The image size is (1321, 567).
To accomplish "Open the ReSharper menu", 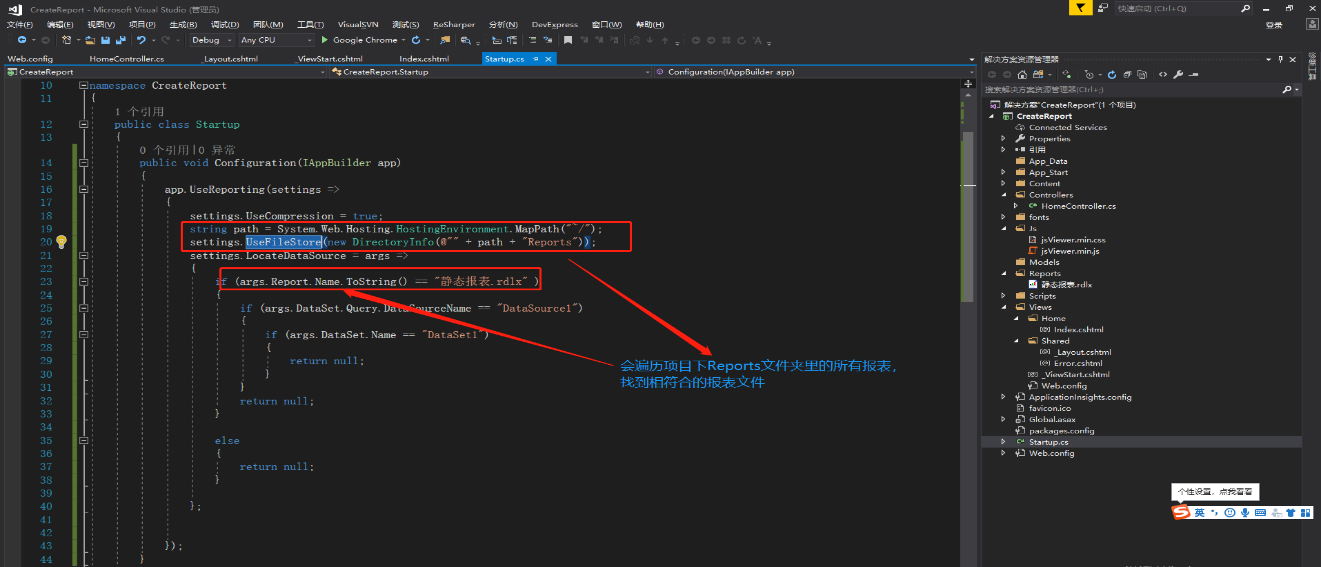I will point(455,24).
